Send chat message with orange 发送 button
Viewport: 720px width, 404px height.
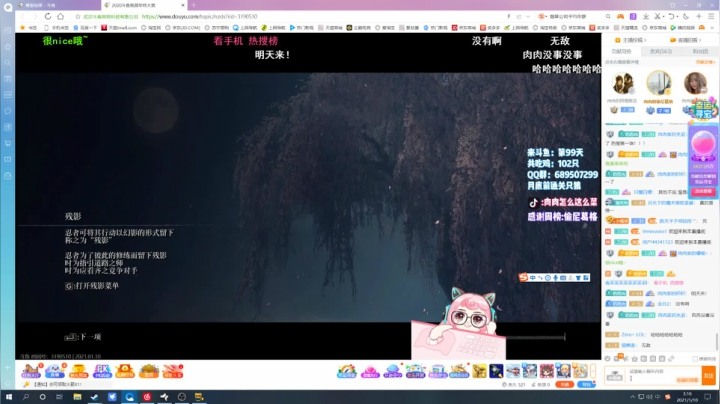(x=709, y=376)
